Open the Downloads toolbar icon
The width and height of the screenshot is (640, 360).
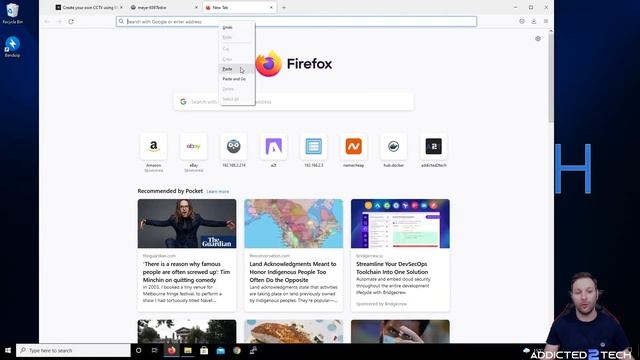click(533, 21)
